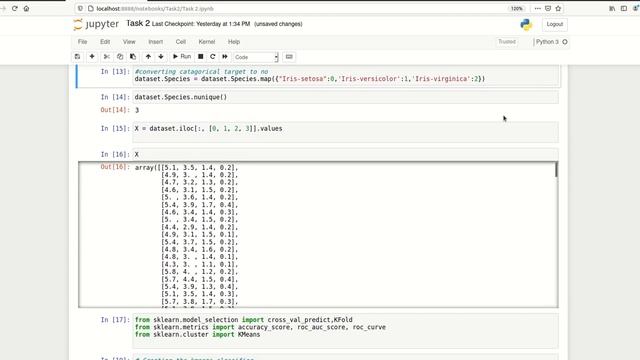Run the selected cell

[x=182, y=57]
